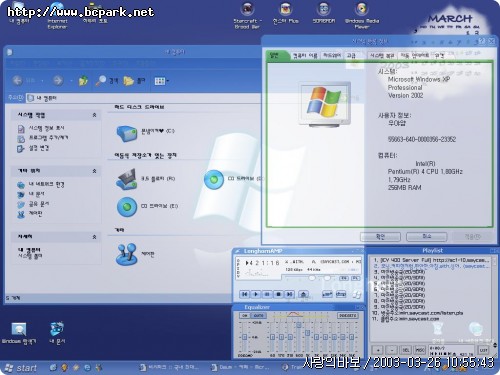Toggle the EQ window button in LonghornAMP
This screenshot has height=375, width=500.
(343, 278)
